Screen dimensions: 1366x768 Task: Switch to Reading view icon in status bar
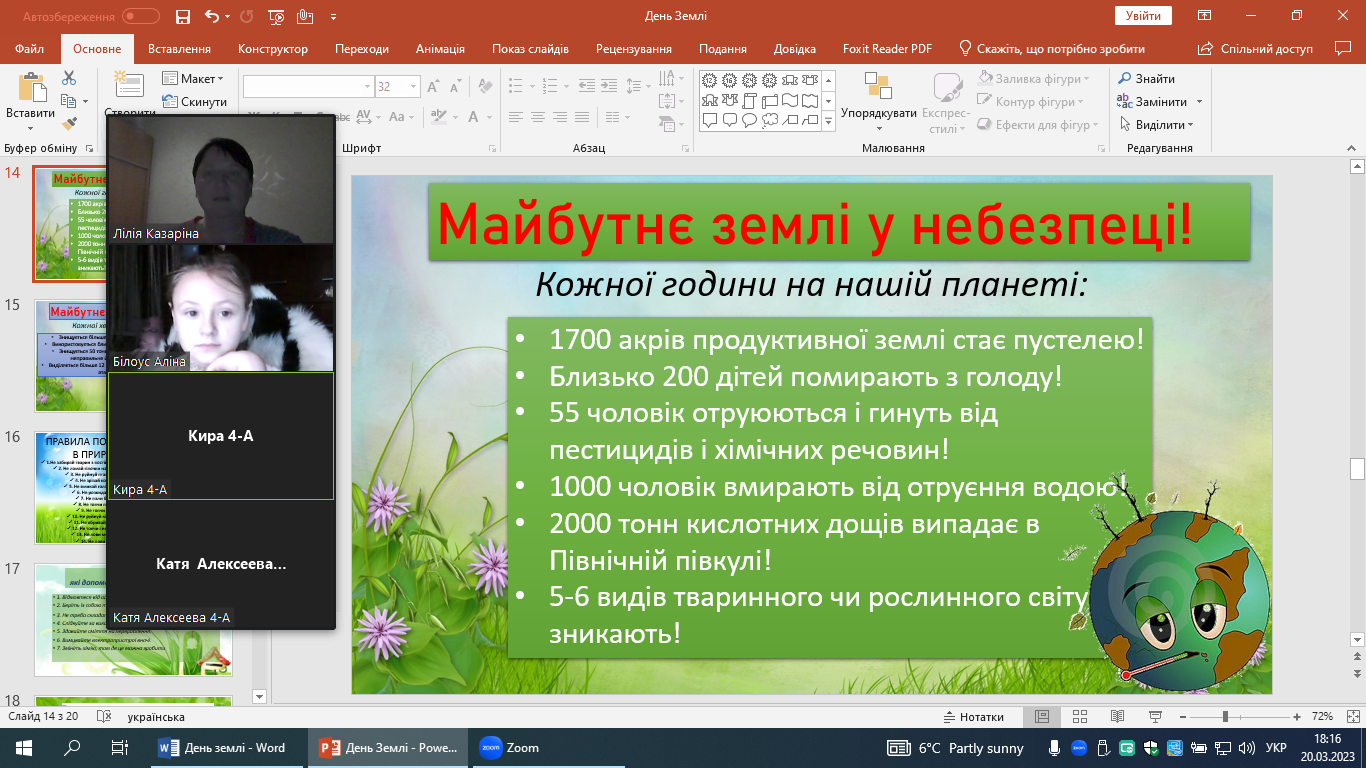click(x=1117, y=717)
